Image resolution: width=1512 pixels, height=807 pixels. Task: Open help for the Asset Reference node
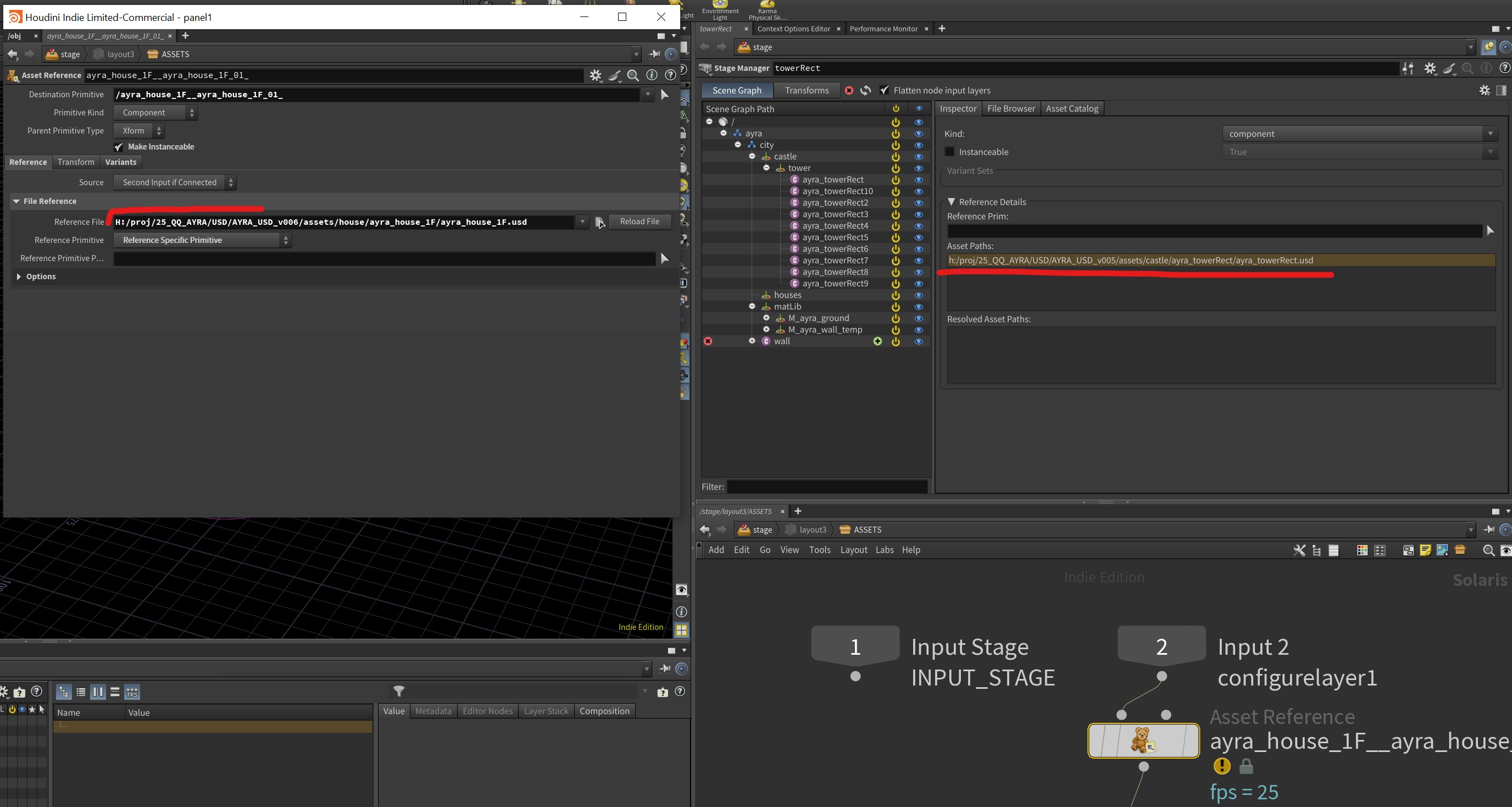coord(670,75)
